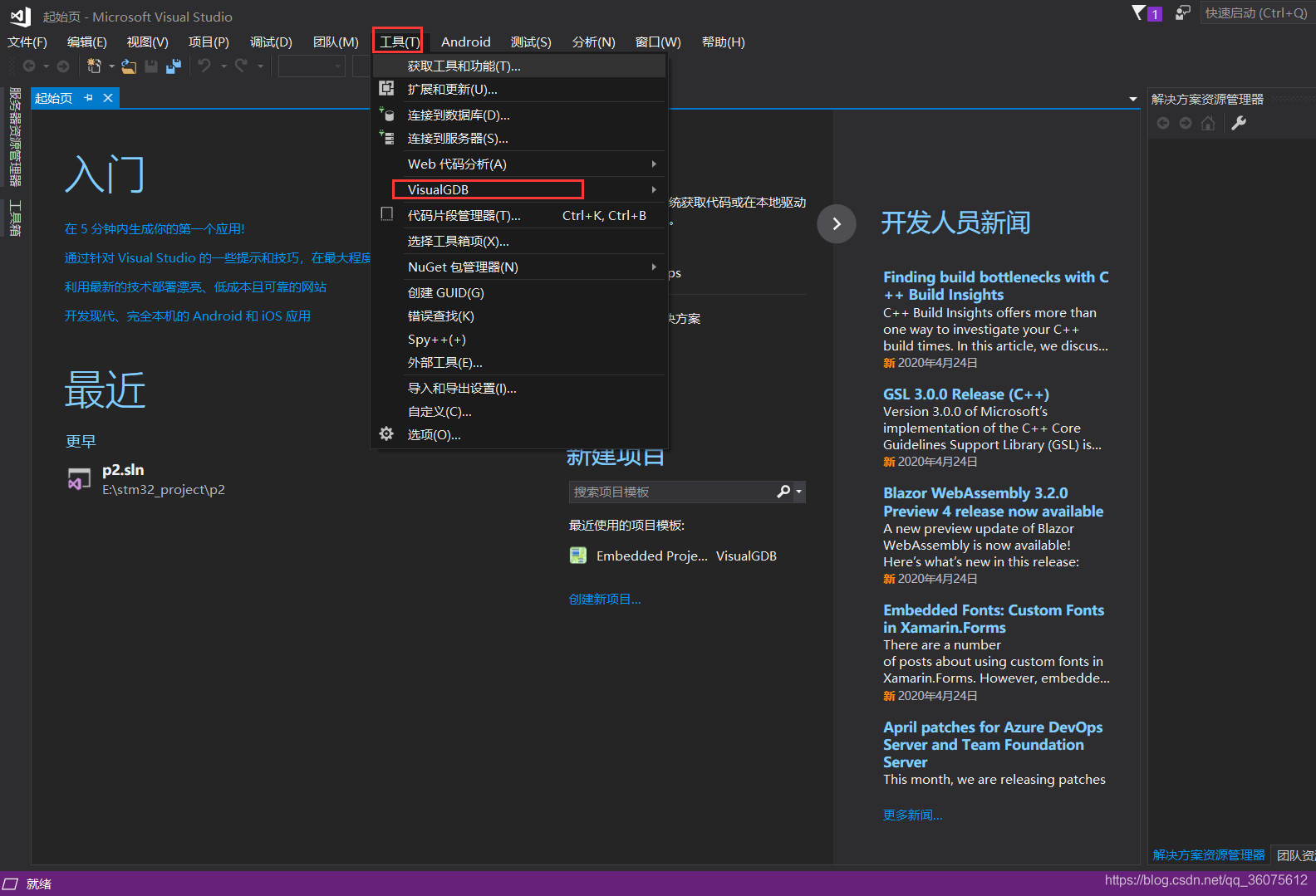The width and height of the screenshot is (1316, 896).
Task: Click Solution Explorer home icon
Action: tap(1208, 123)
